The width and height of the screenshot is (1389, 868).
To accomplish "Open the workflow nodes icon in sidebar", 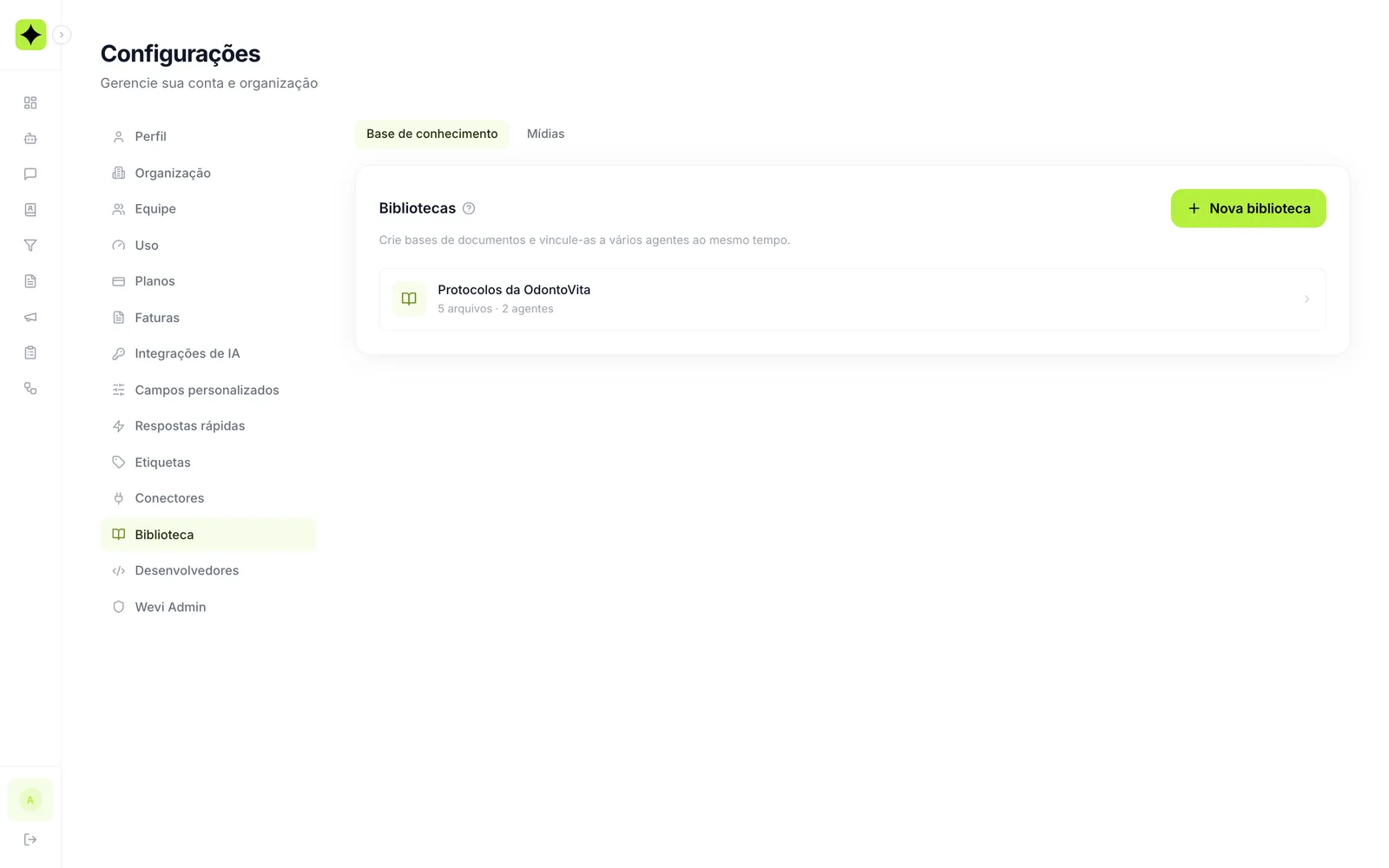I will 30,388.
